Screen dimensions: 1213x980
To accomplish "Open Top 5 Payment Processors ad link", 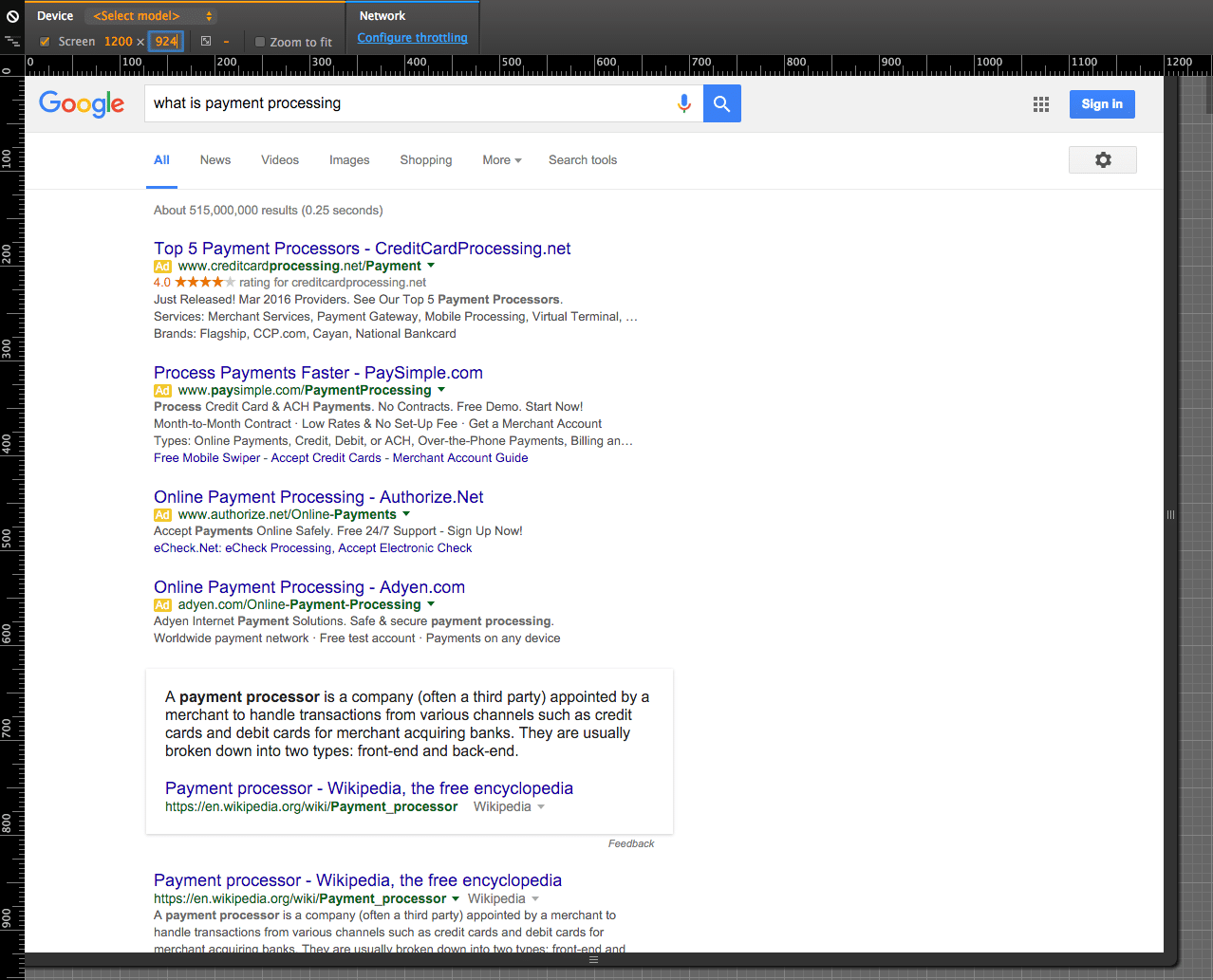I will [362, 249].
